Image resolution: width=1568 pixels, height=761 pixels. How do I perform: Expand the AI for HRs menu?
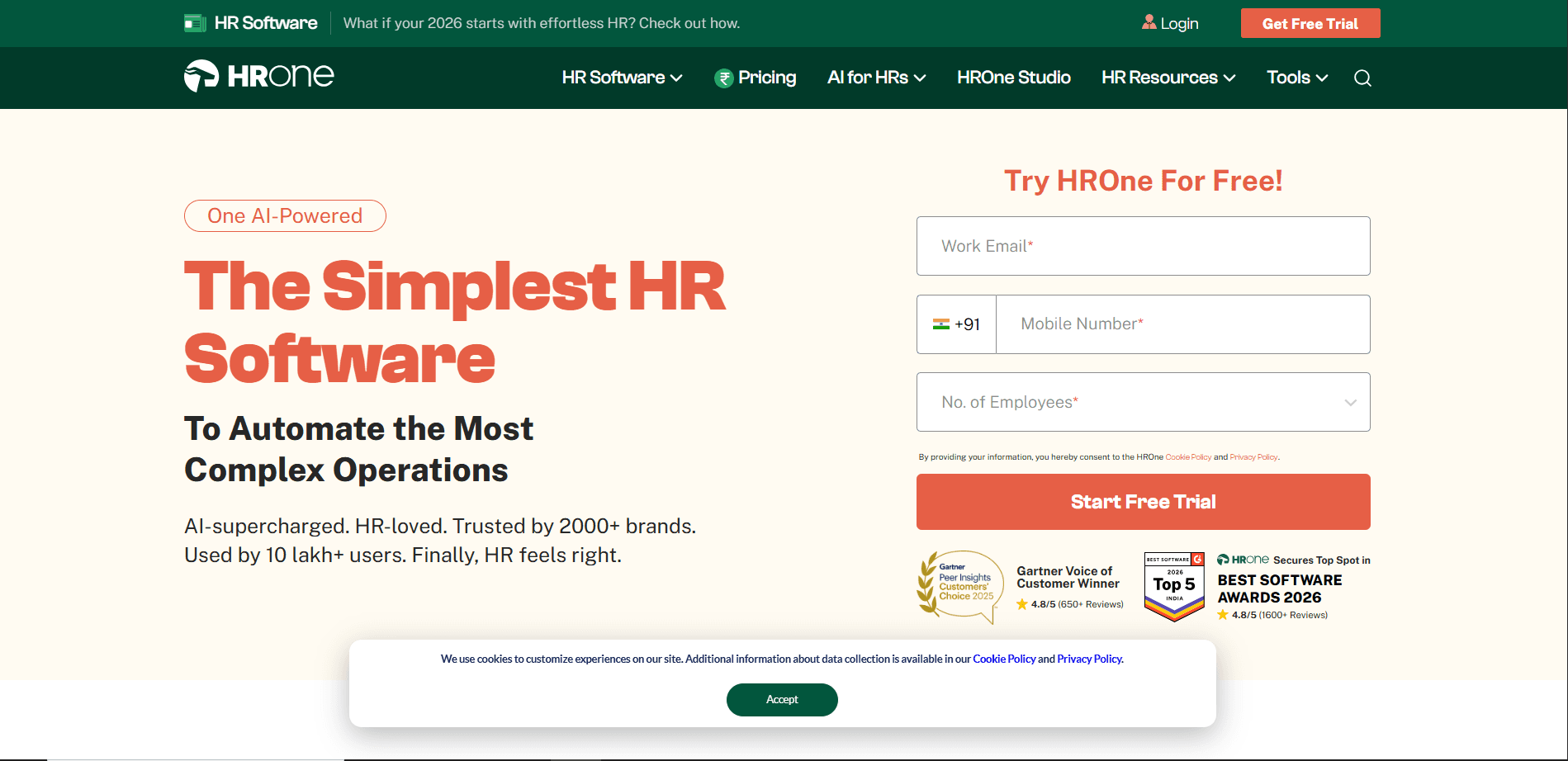pyautogui.click(x=876, y=78)
